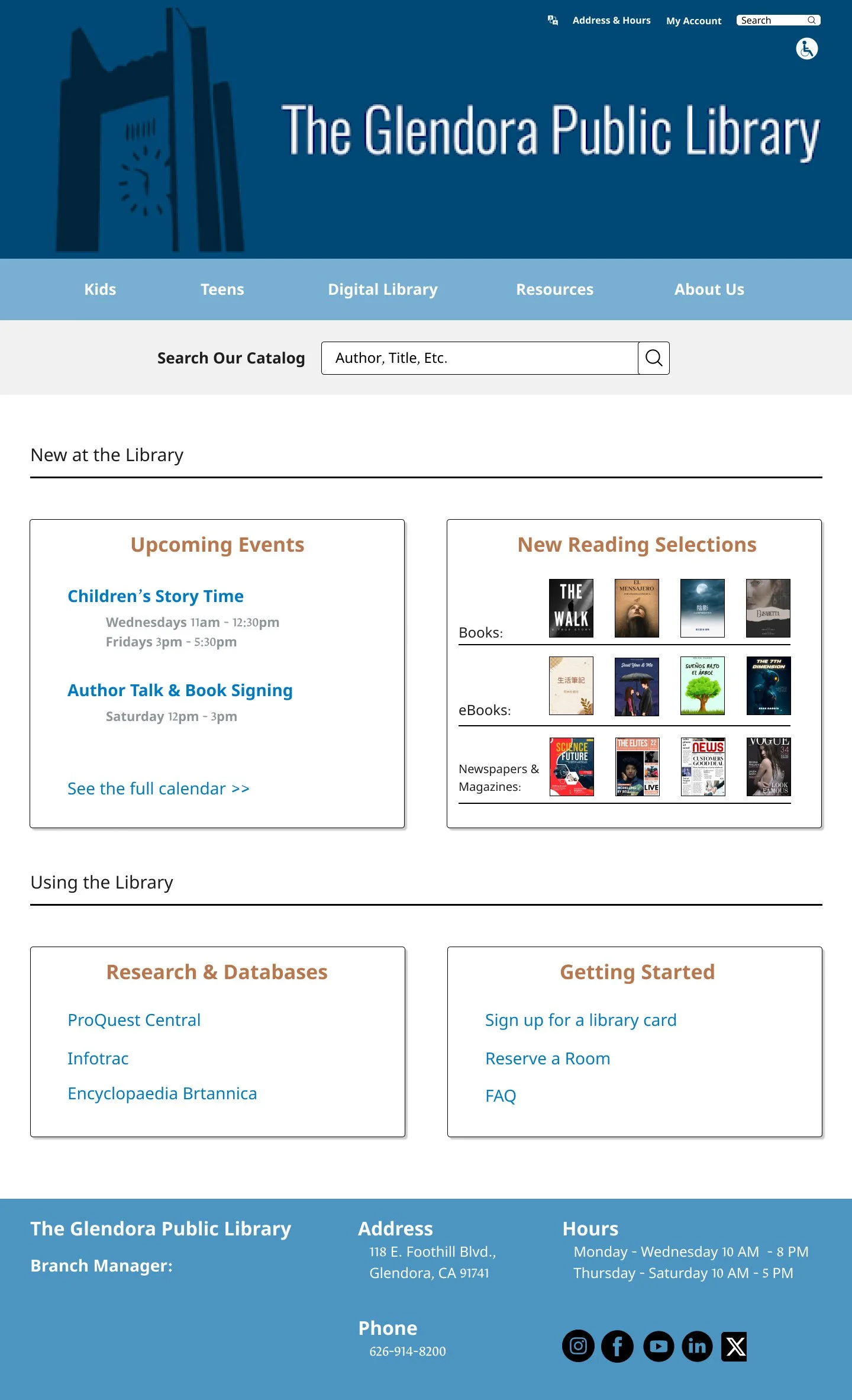Open The 7th Dimension eBook cover

769,685
